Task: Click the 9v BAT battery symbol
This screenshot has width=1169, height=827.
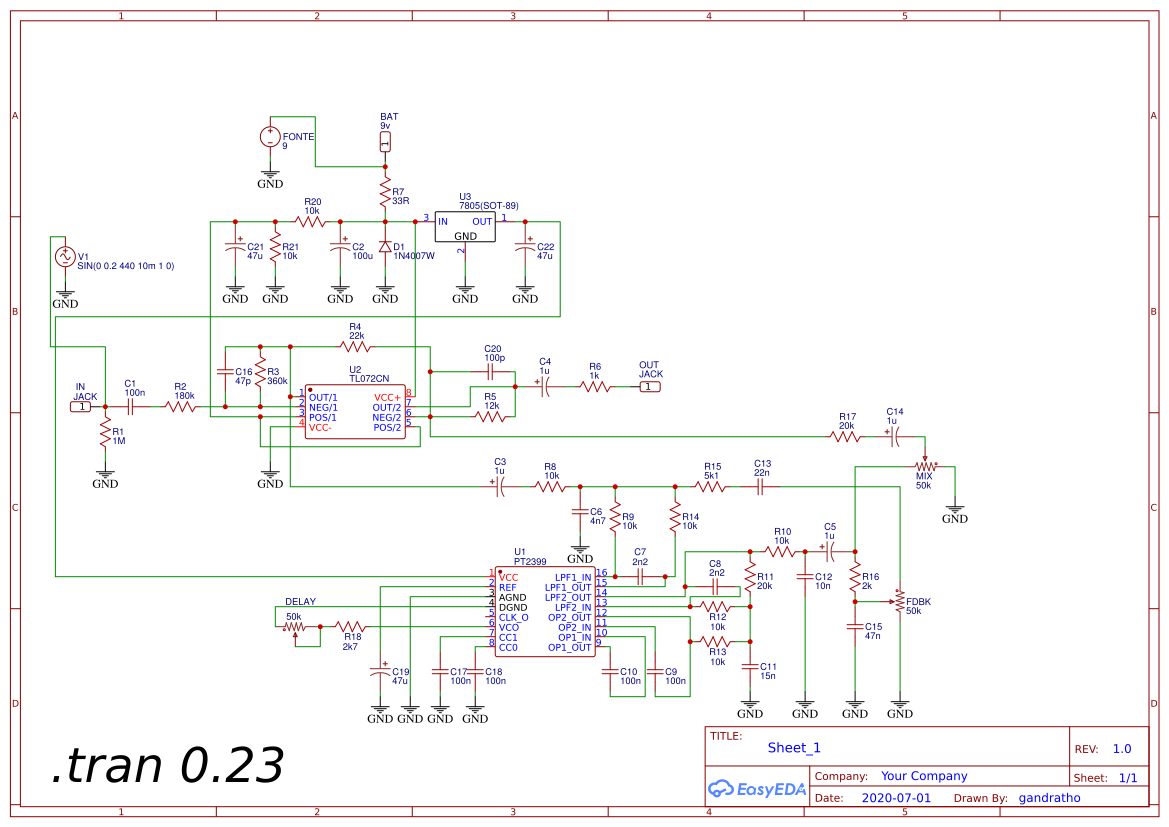Action: (x=386, y=140)
